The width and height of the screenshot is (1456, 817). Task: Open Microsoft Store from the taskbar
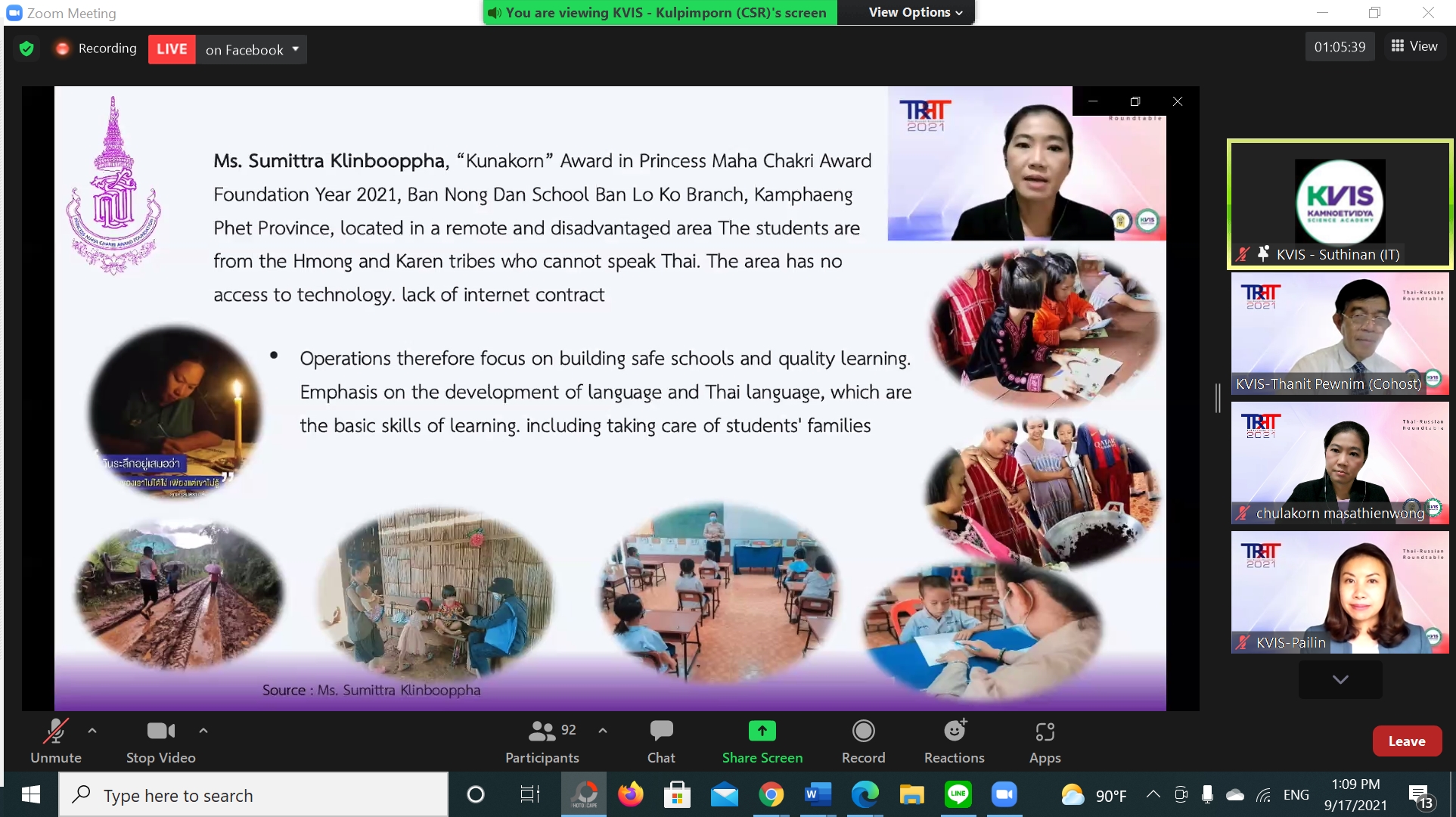677,794
